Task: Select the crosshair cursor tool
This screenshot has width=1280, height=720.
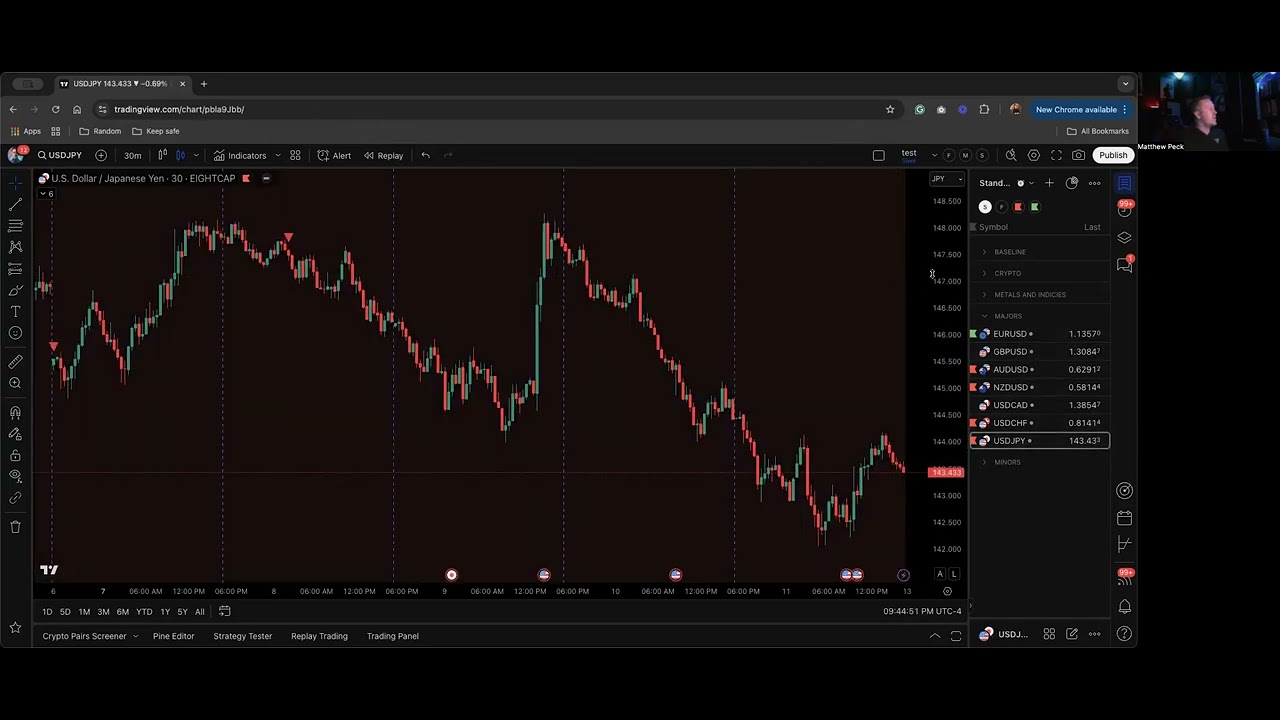Action: pyautogui.click(x=15, y=183)
